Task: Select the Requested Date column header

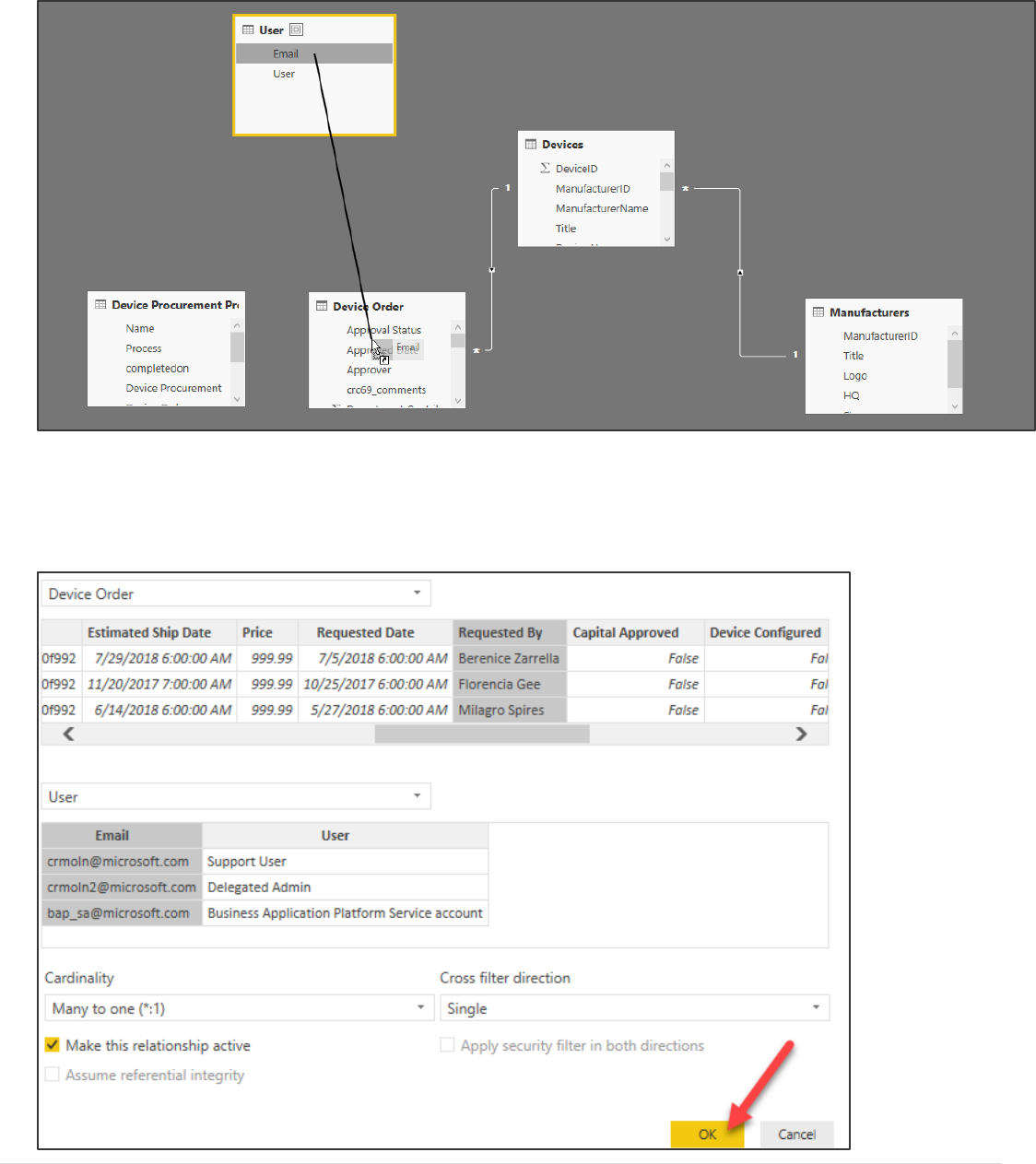Action: tap(375, 632)
